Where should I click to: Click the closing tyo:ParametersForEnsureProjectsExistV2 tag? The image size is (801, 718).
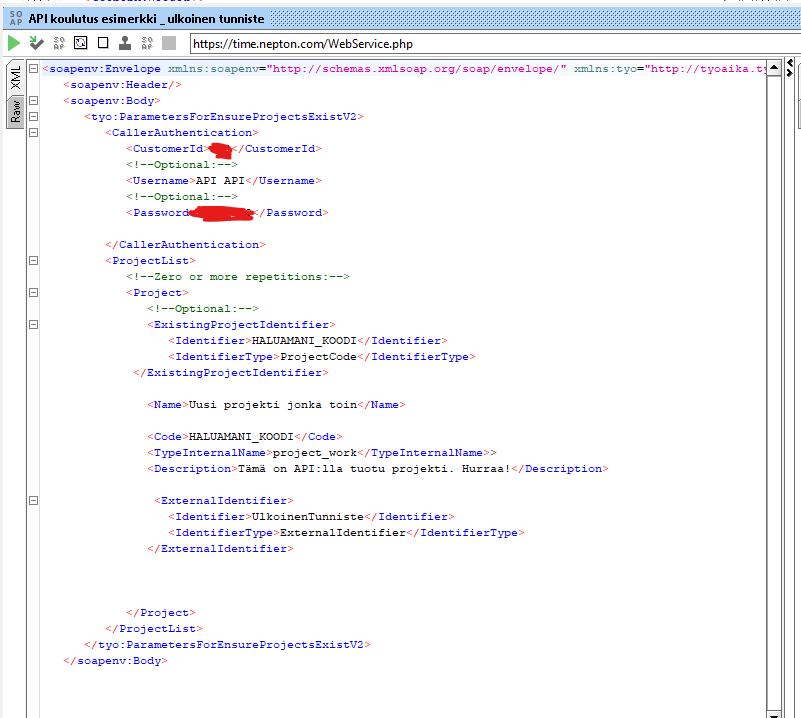(x=227, y=645)
